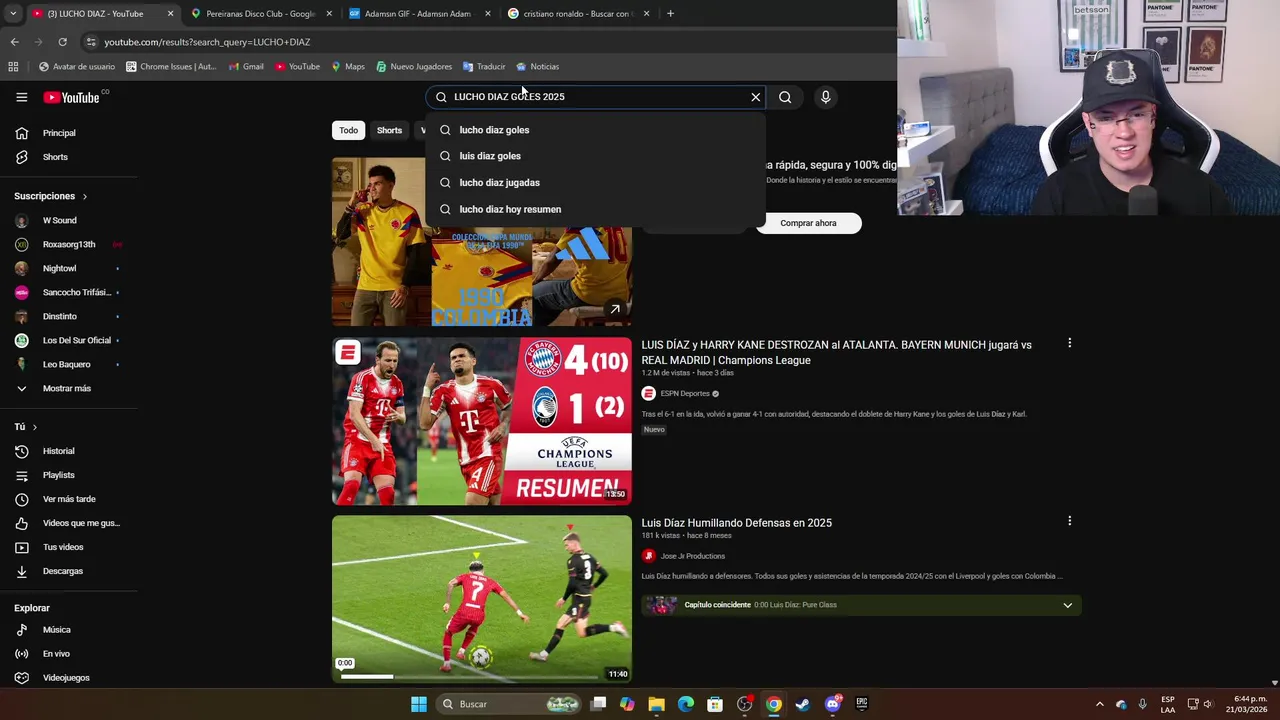Open Gmail bookmark
Viewport: 1280px width, 720px height.
click(246, 67)
